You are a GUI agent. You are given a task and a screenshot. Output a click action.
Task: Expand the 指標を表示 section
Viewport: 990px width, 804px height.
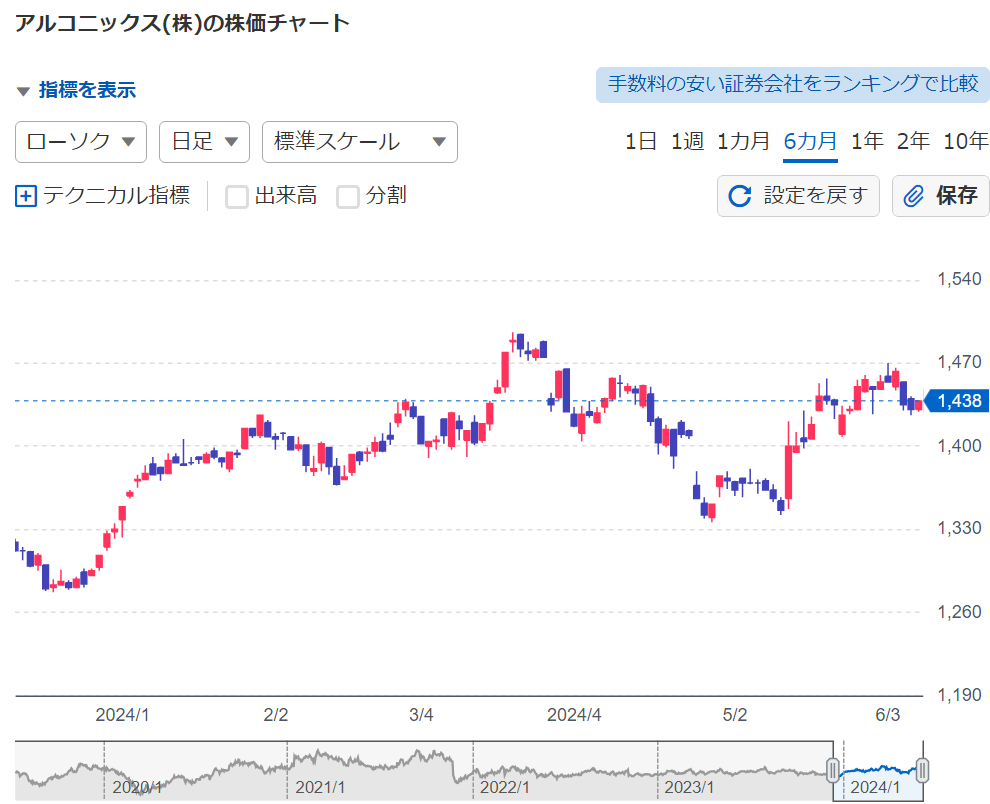(x=76, y=90)
